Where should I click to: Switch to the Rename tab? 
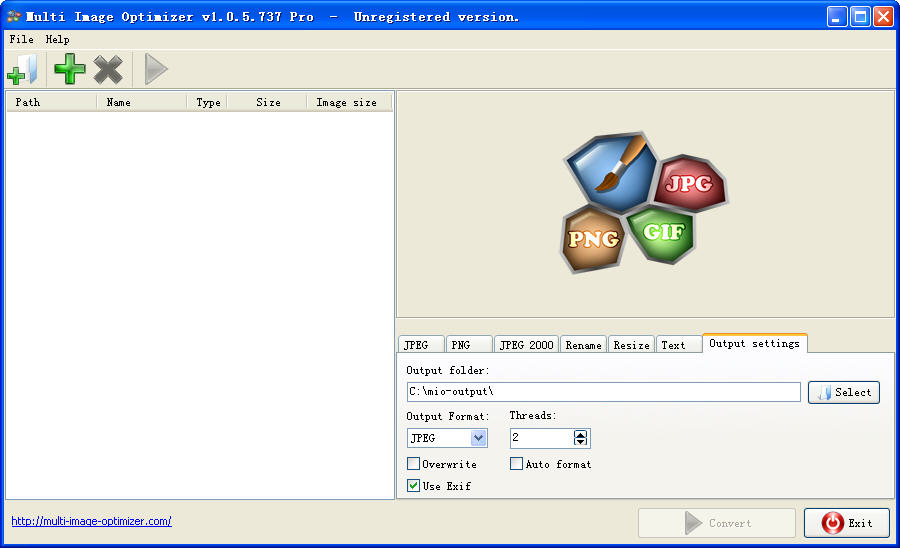coord(583,344)
